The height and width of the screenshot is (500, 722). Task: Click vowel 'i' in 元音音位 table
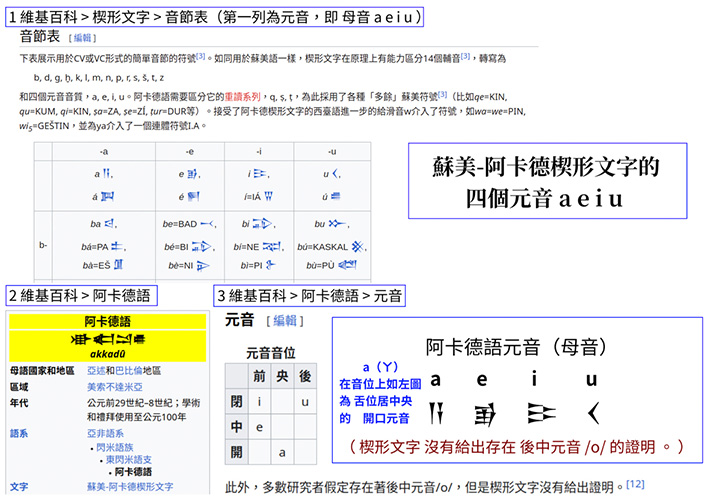259,402
